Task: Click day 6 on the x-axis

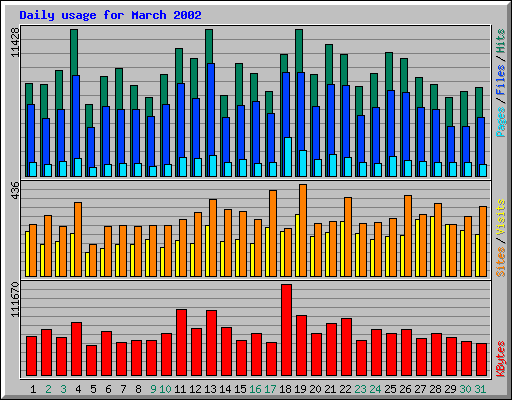Action: [108, 389]
